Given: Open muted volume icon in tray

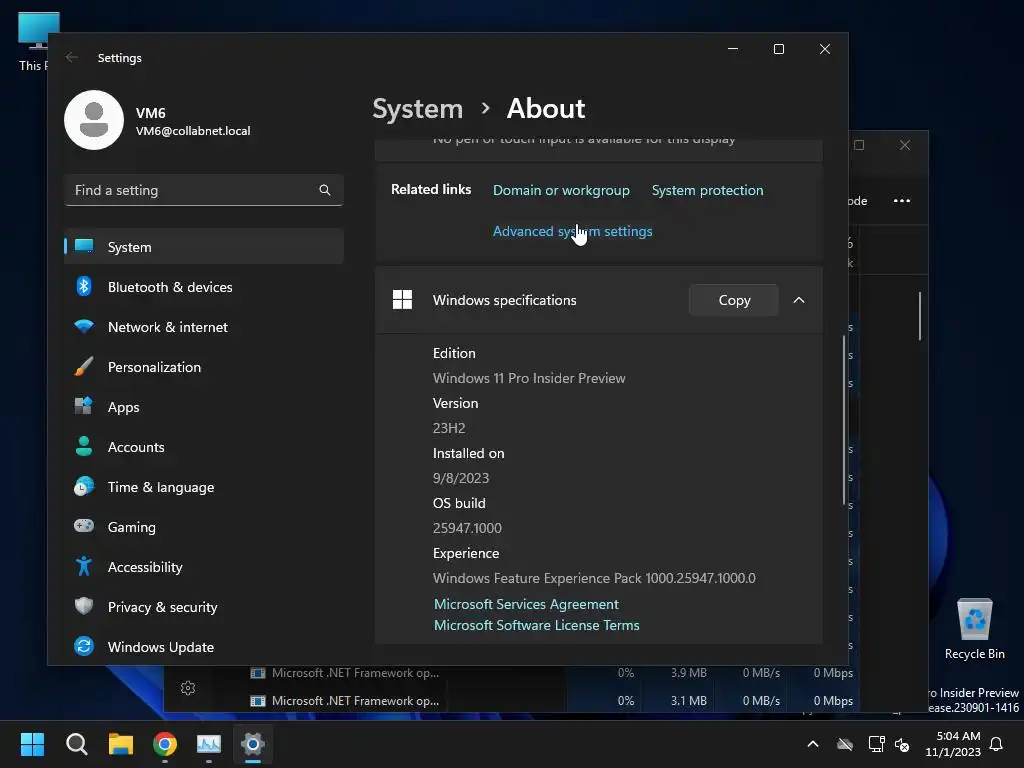Looking at the screenshot, I should pyautogui.click(x=902, y=744).
